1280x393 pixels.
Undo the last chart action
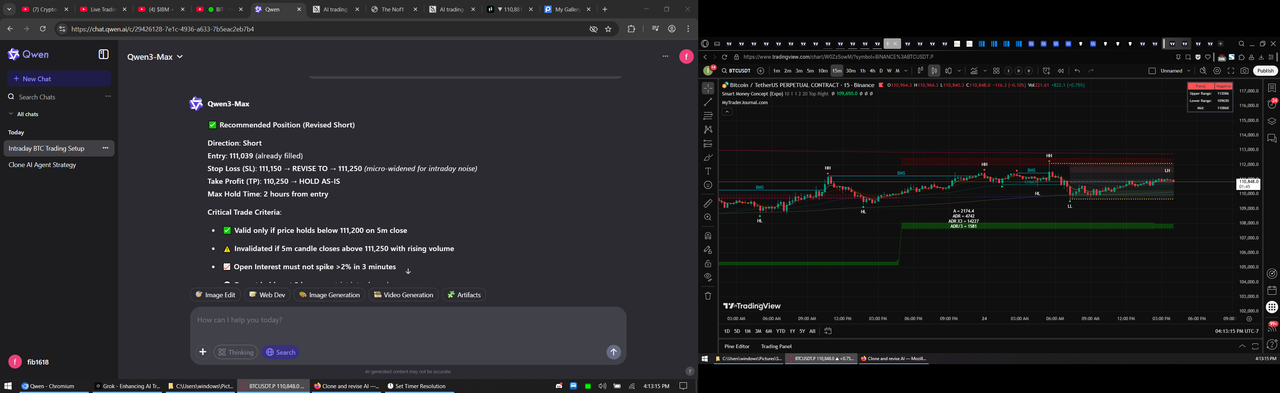pos(1077,71)
